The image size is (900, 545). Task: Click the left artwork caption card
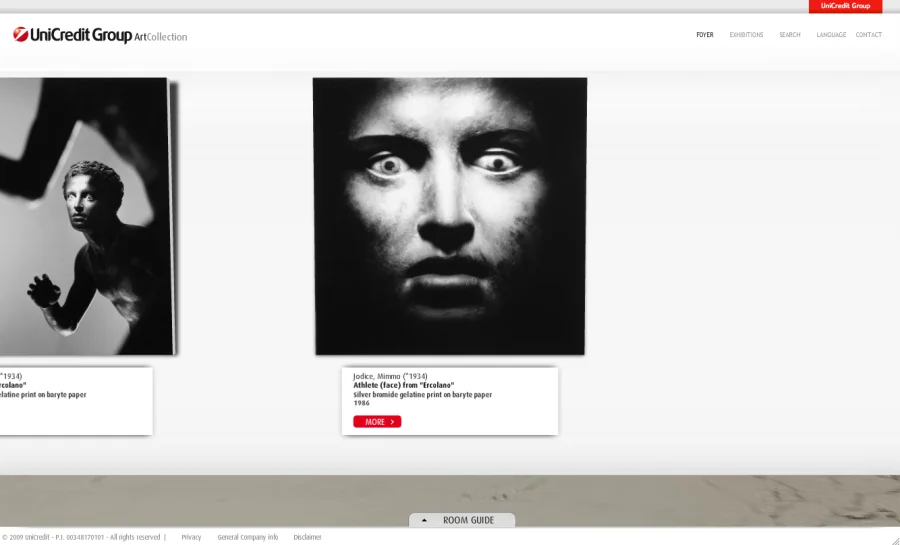point(75,401)
